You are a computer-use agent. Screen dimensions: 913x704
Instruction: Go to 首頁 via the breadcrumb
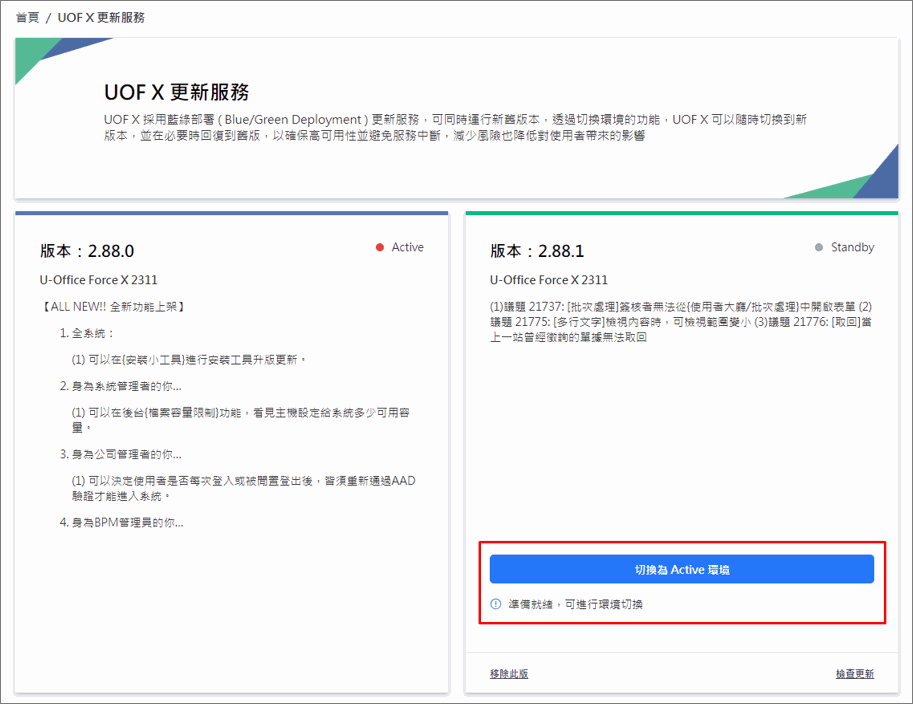click(x=29, y=18)
